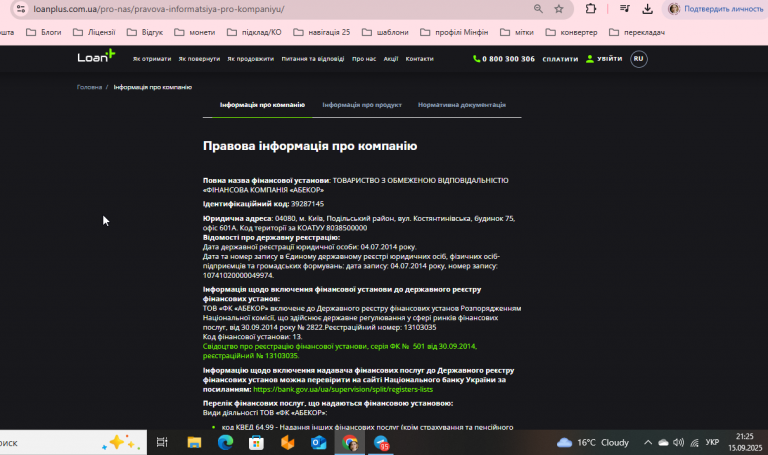768x455 pixels.
Task: Click the user icon next to Увійти
Action: [x=590, y=59]
